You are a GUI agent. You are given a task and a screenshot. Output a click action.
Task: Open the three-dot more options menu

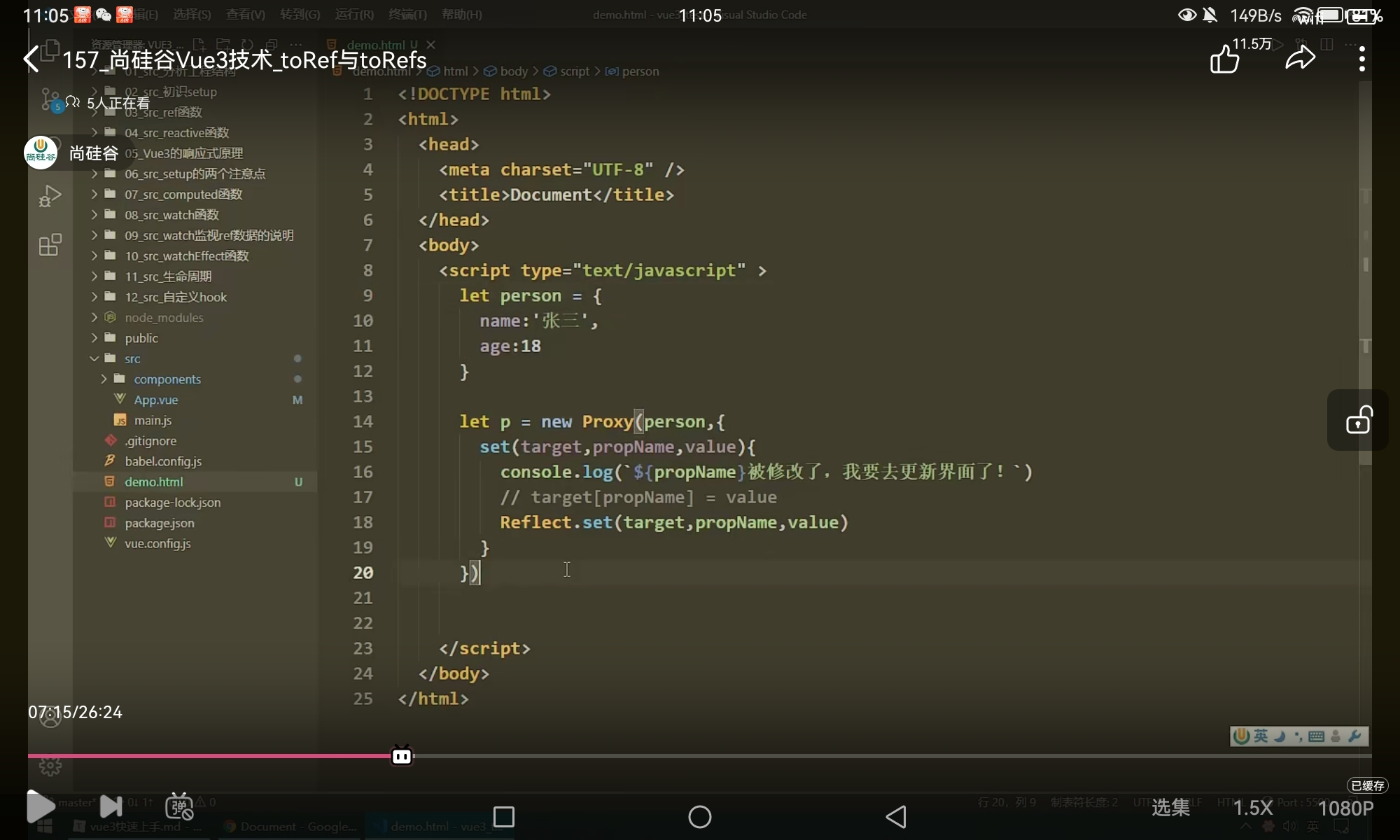point(1361,59)
